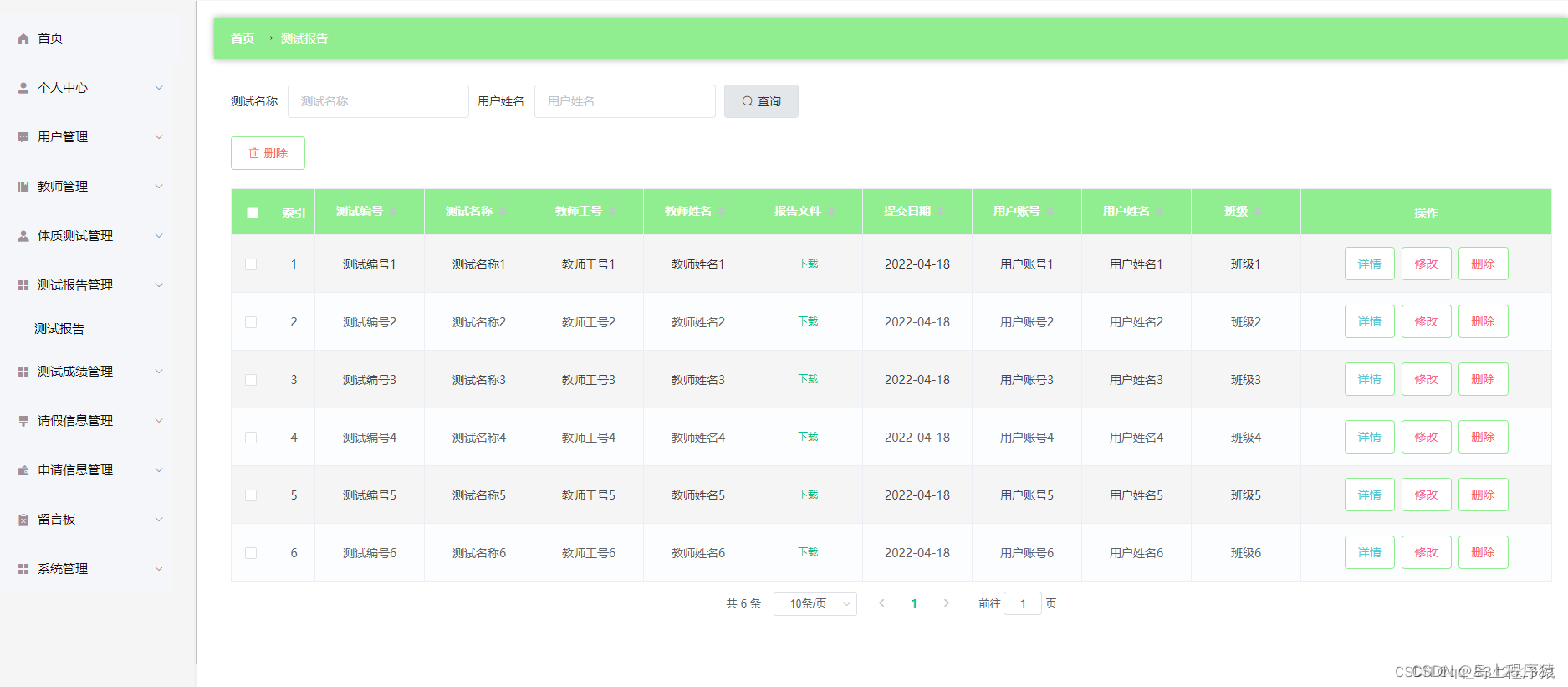Open the 10条/页 page size dropdown
Image resolution: width=1568 pixels, height=687 pixels.
tap(815, 603)
